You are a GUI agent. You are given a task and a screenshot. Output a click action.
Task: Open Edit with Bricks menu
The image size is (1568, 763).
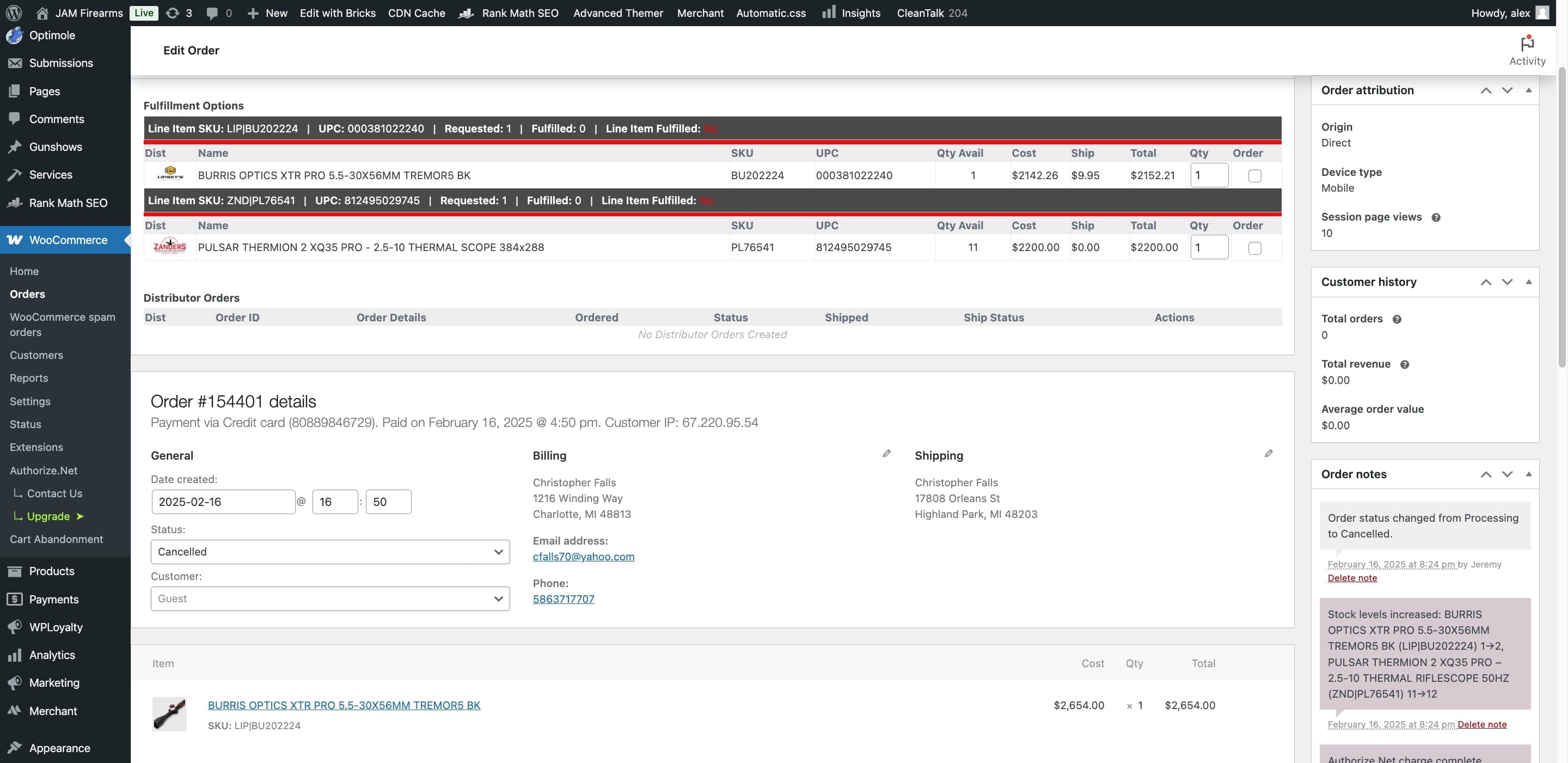pos(337,13)
